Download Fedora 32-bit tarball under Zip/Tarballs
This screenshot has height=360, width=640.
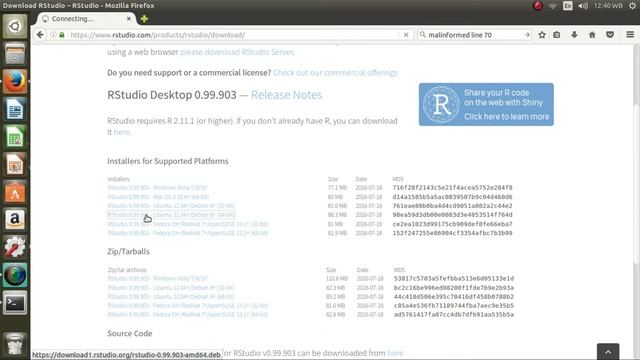188,306
